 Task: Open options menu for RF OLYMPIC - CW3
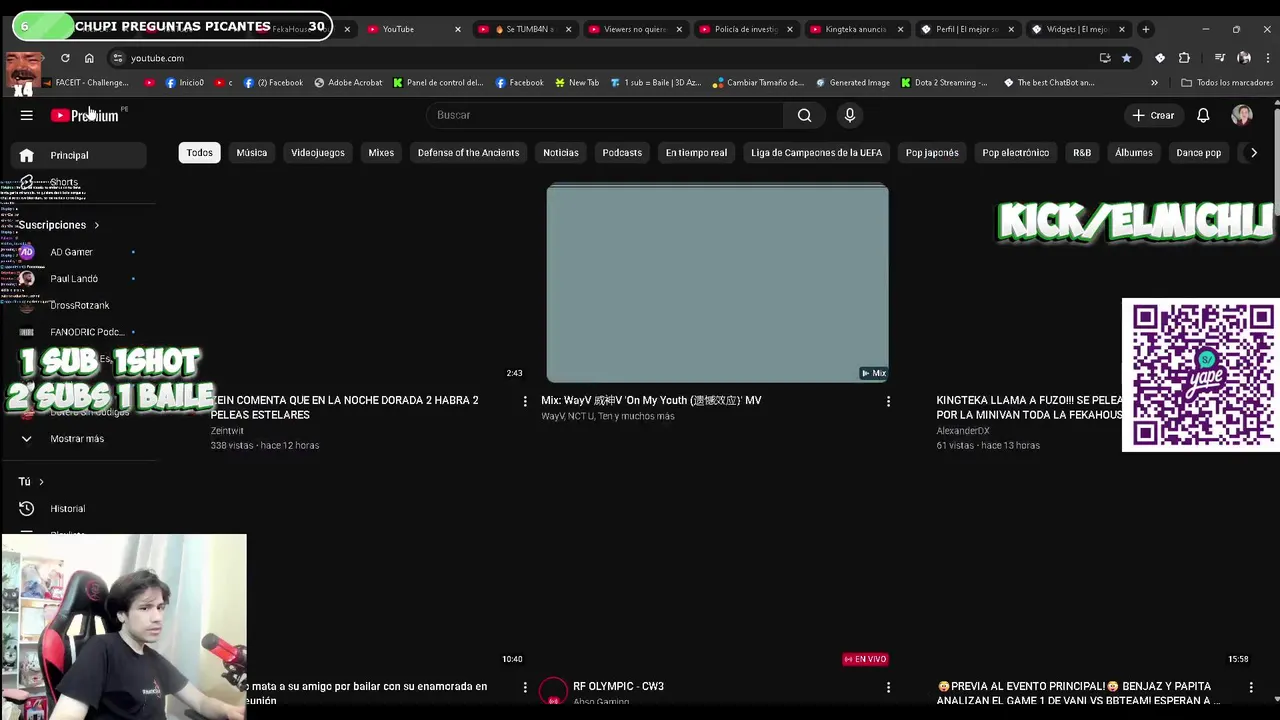[888, 687]
